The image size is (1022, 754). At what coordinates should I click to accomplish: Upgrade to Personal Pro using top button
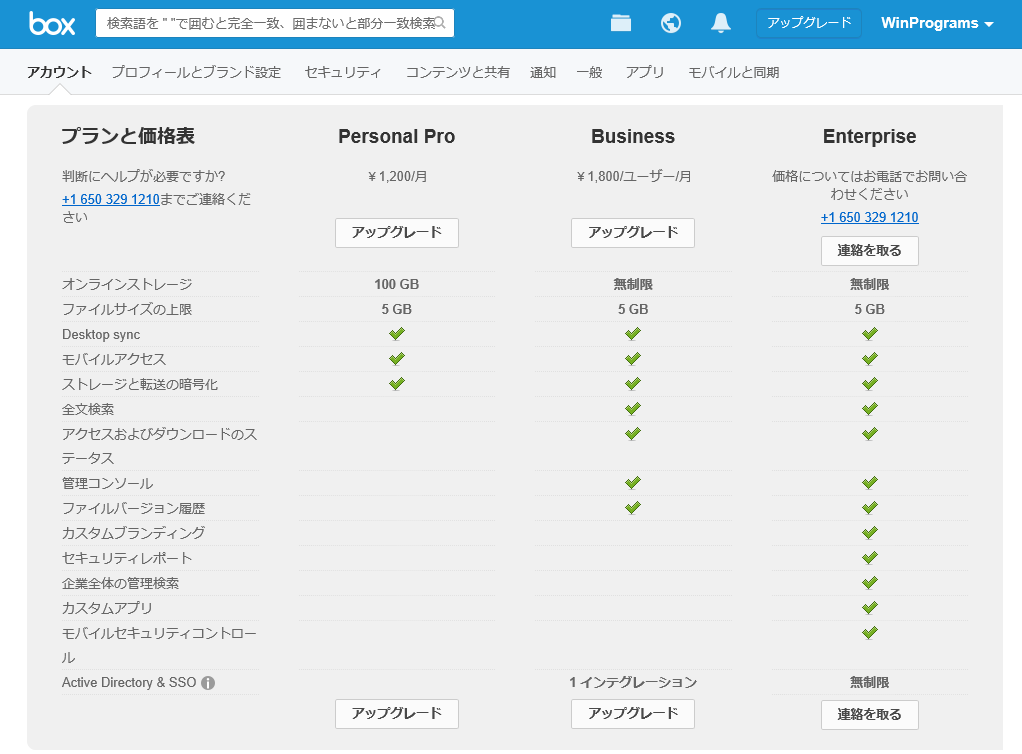pyautogui.click(x=397, y=233)
